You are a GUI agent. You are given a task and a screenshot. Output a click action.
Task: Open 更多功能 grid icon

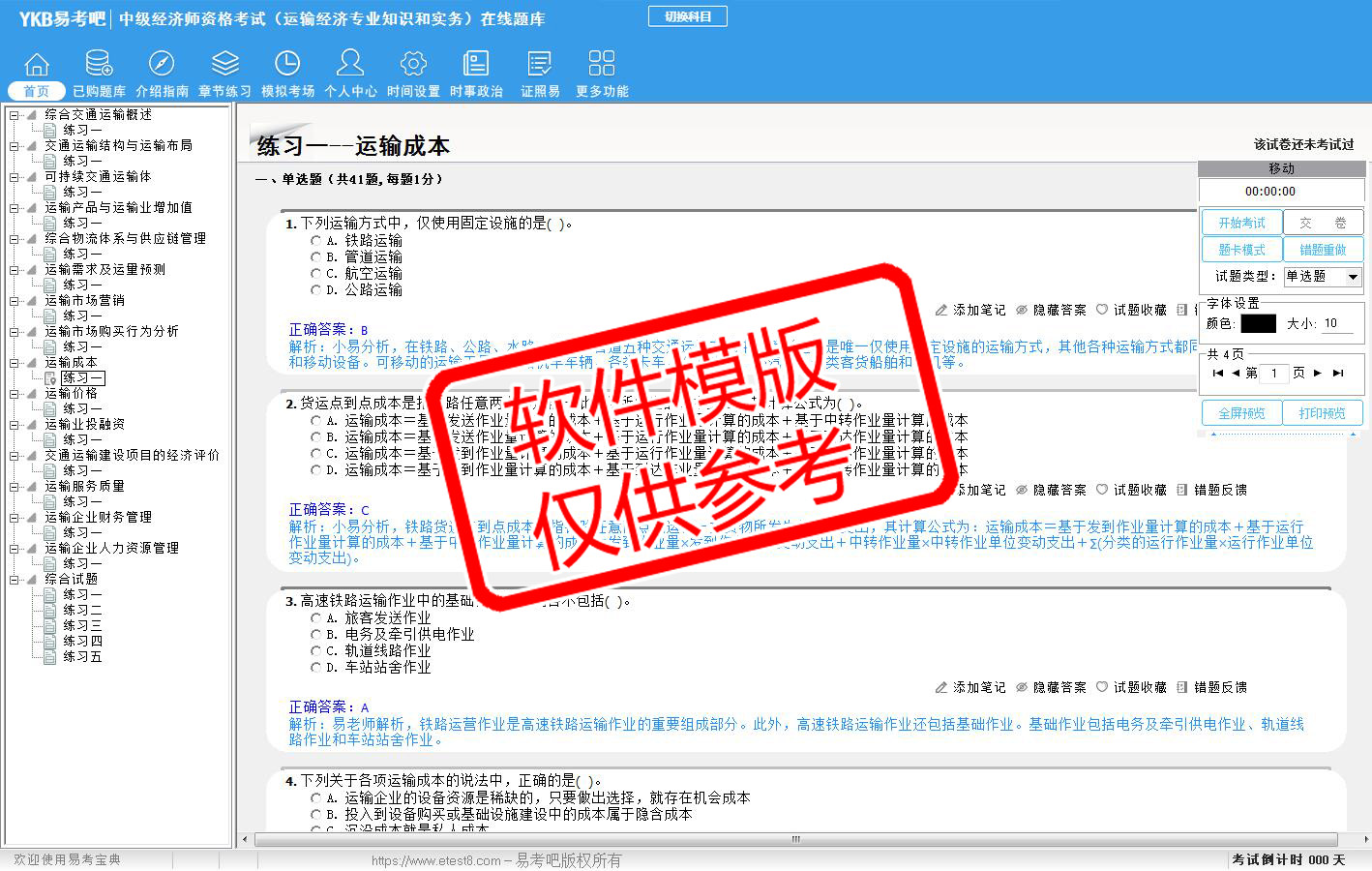(601, 65)
